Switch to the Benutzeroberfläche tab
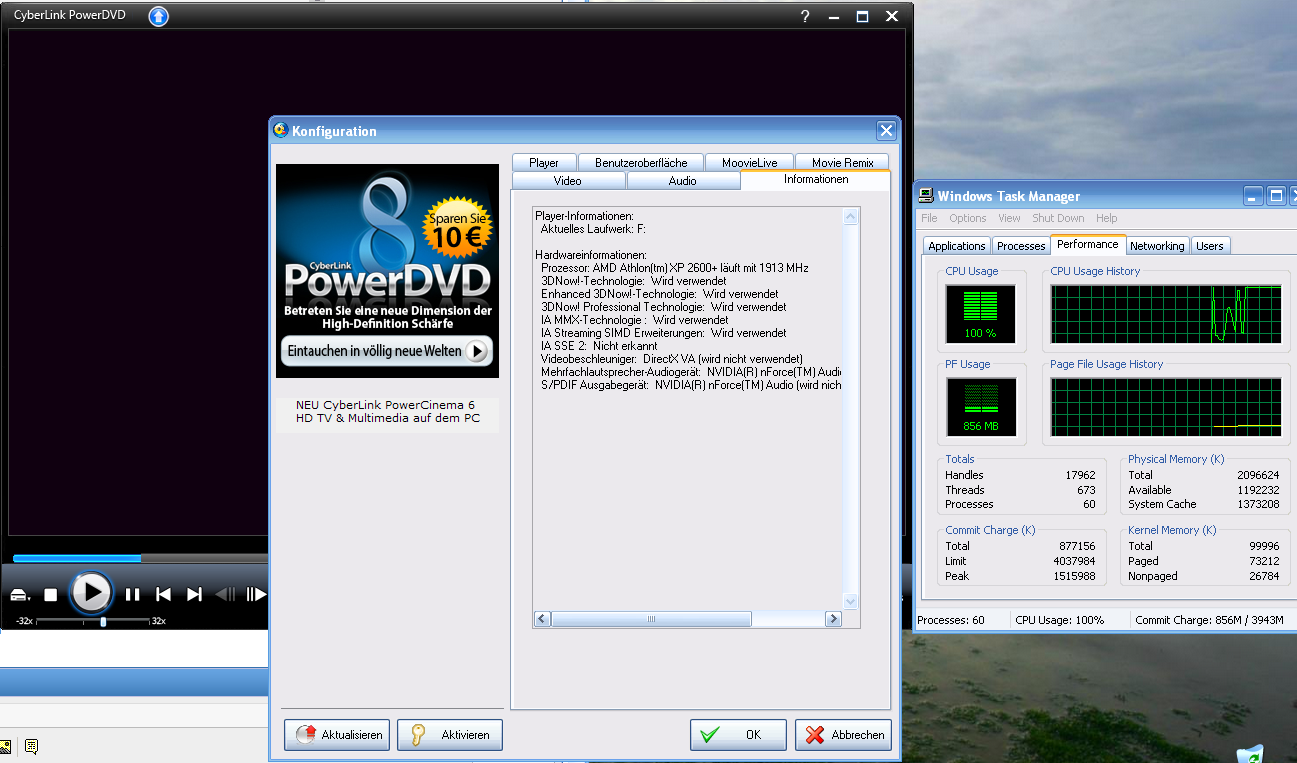Viewport: 1297px width, 763px height. 641,162
